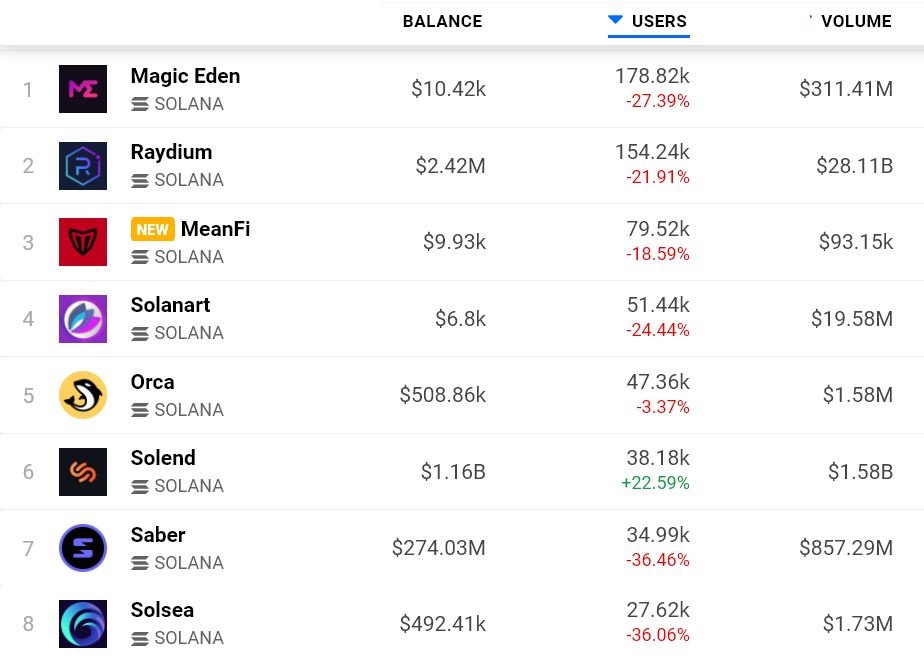Click the Magic Eden logo icon

(83, 89)
